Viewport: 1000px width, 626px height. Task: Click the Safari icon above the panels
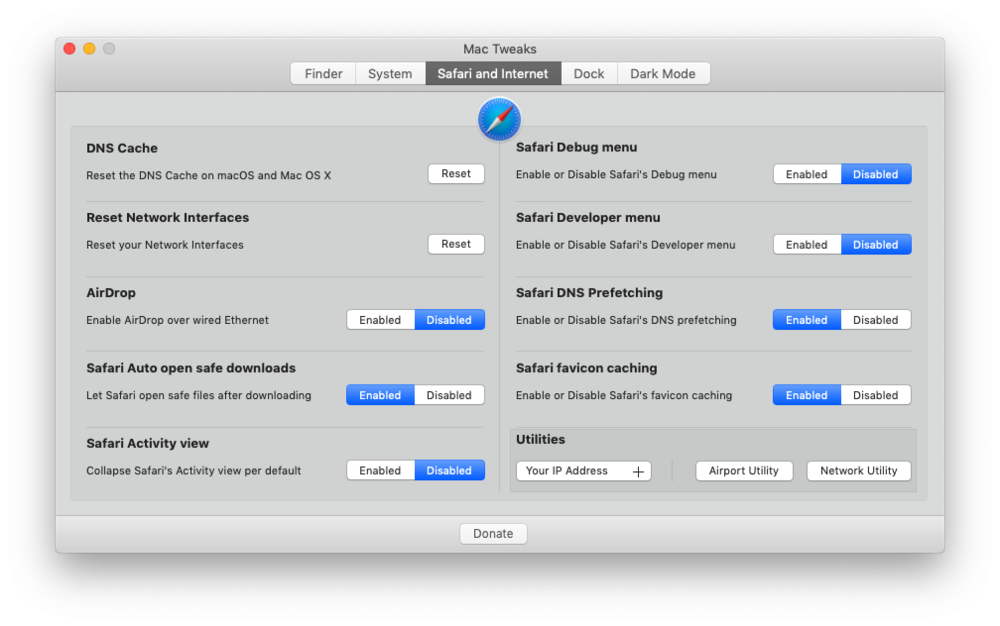(x=499, y=119)
